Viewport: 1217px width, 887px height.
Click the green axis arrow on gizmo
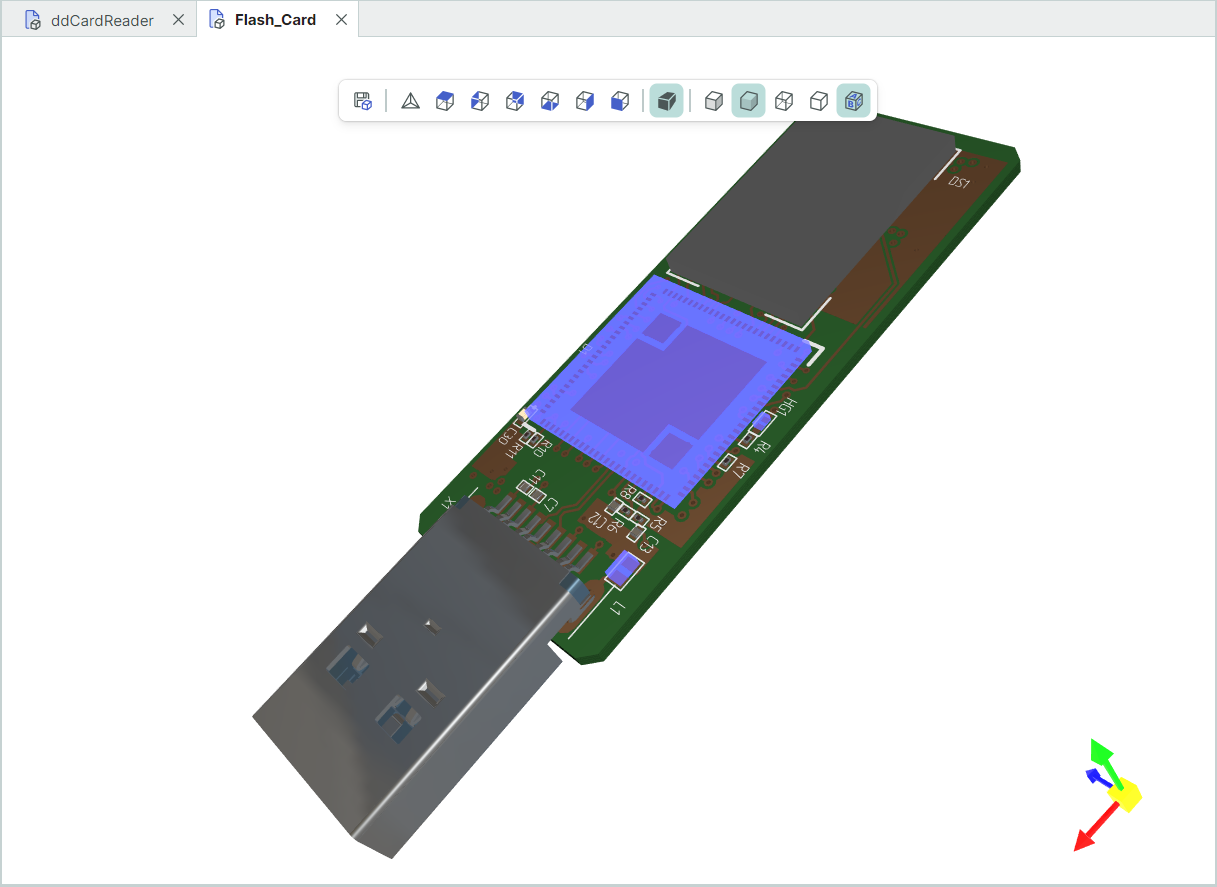(x=1101, y=751)
